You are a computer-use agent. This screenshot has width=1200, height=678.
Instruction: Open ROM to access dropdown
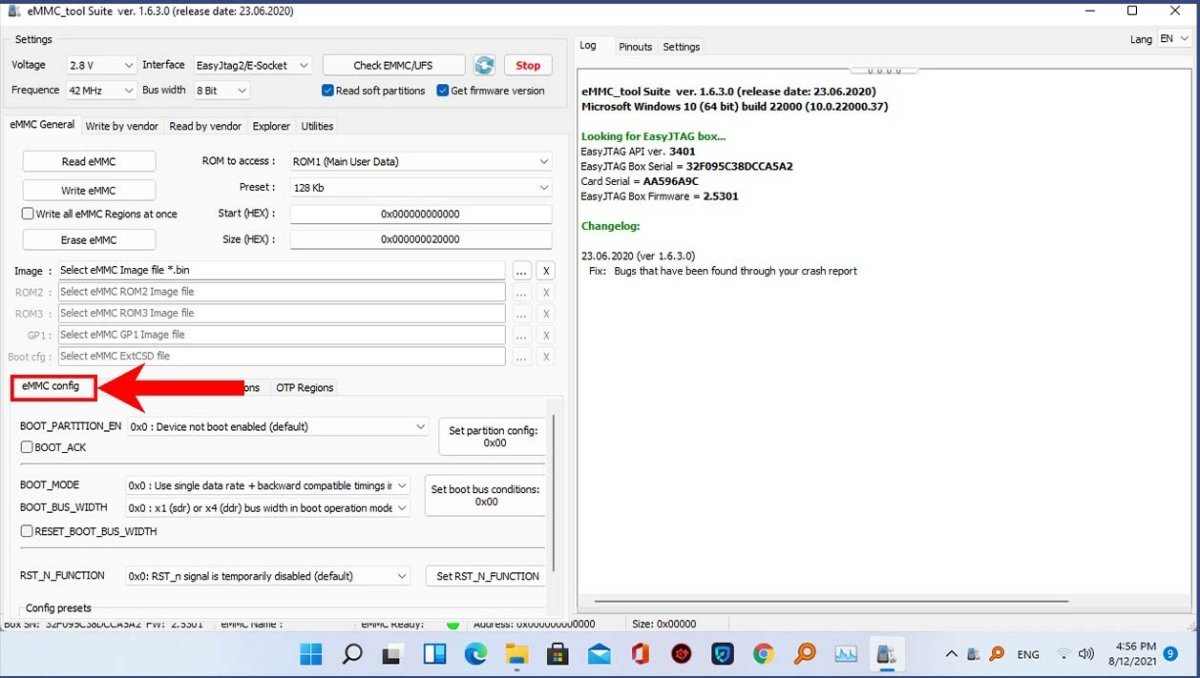(x=421, y=161)
